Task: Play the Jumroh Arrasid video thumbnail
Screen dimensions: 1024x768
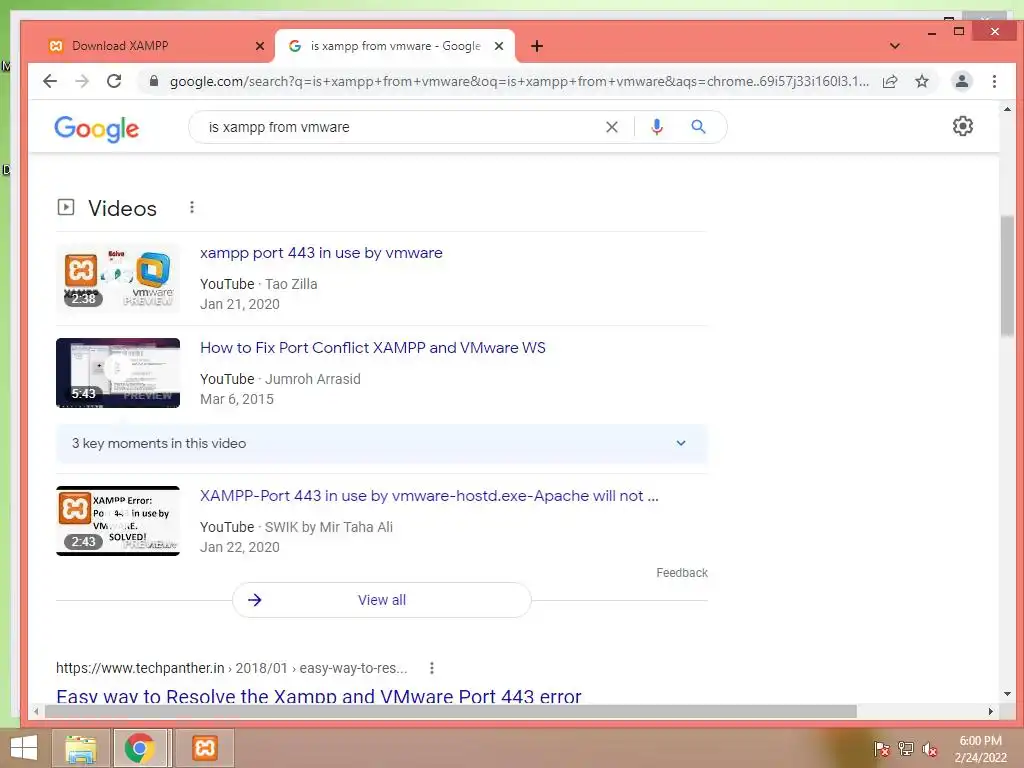Action: pos(118,373)
